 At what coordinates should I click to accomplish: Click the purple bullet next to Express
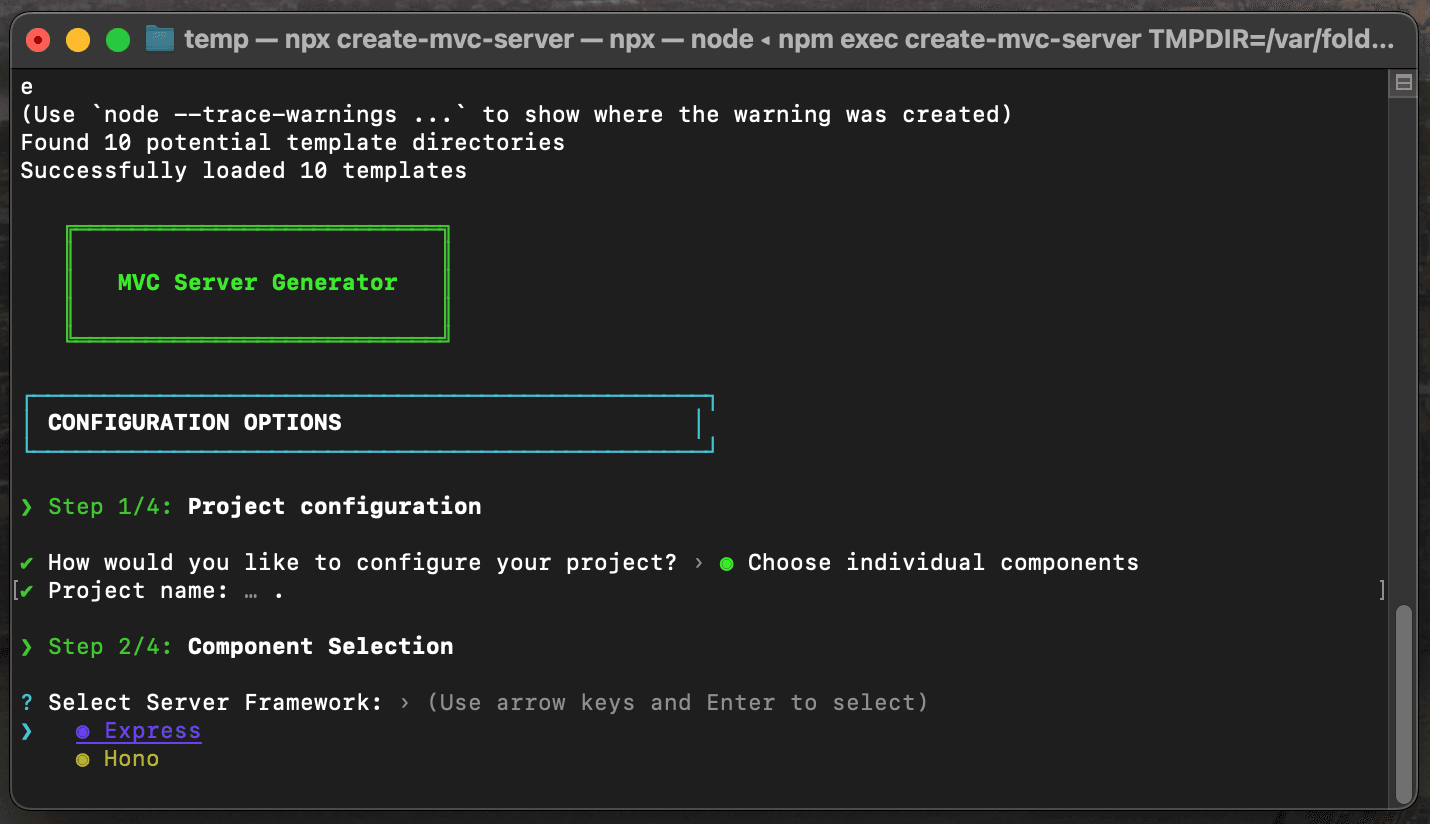[x=81, y=731]
